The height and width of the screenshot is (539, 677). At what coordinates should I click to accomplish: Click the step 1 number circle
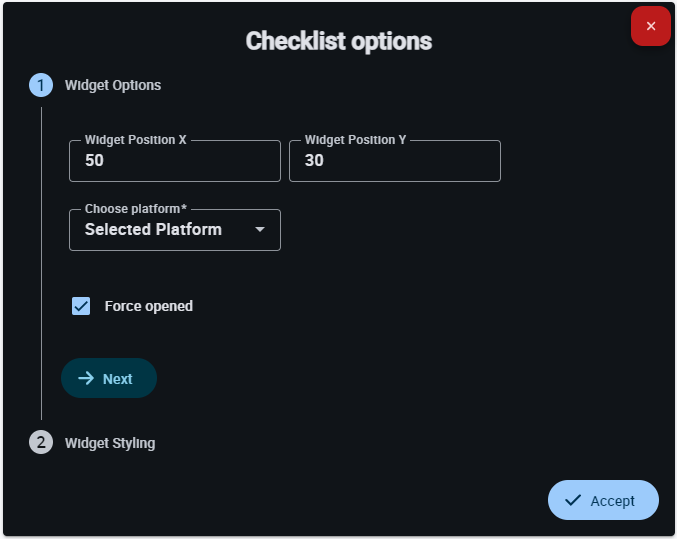[x=41, y=85]
